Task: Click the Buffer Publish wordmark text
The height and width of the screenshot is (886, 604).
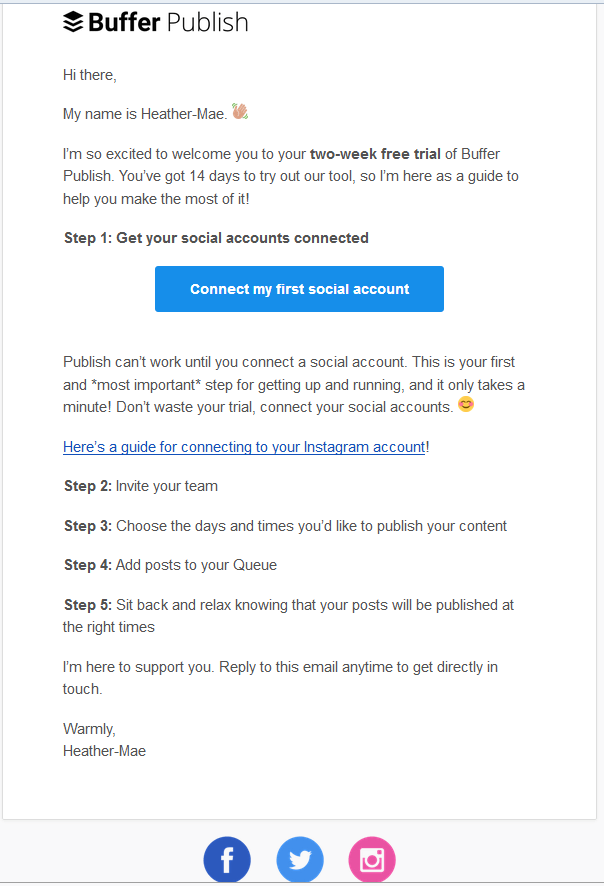Action: [168, 23]
